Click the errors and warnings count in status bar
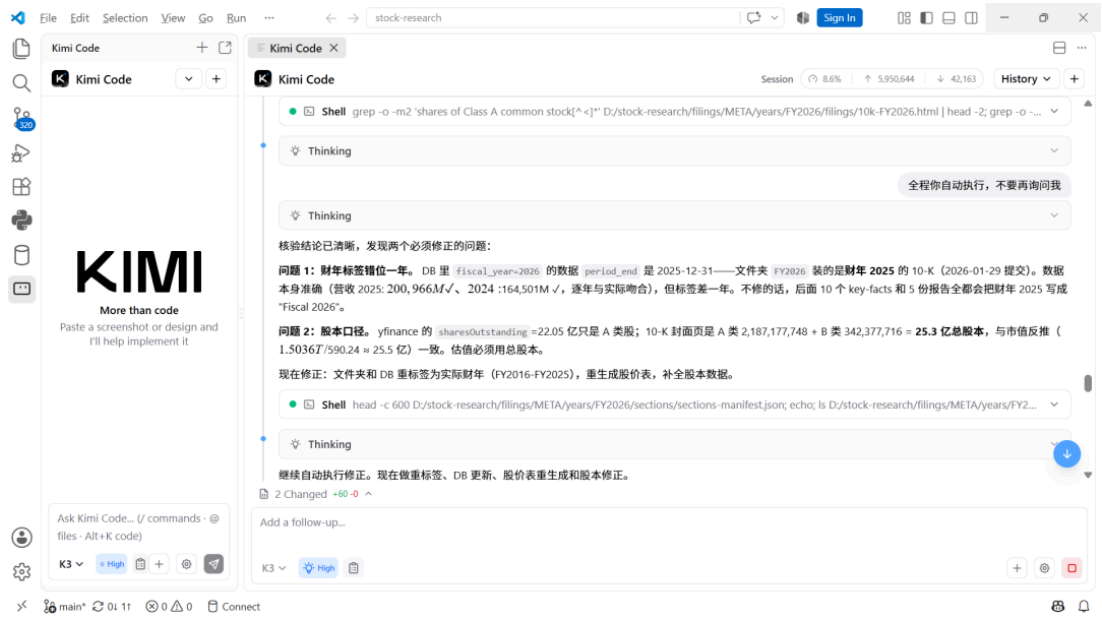The width and height of the screenshot is (1102, 621). click(x=169, y=606)
